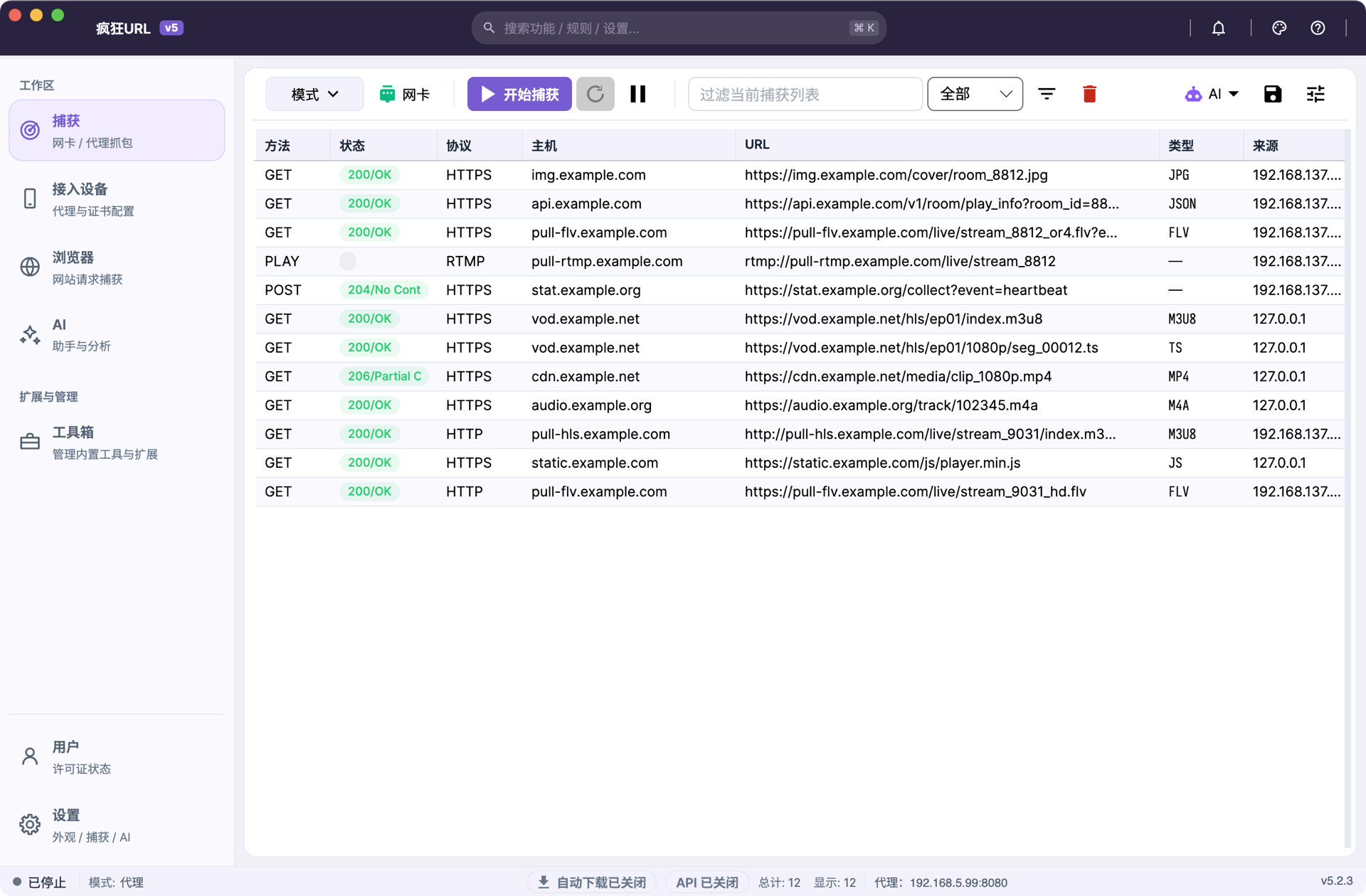Open 设置 sidebar section
1366x896 pixels.
point(117,825)
